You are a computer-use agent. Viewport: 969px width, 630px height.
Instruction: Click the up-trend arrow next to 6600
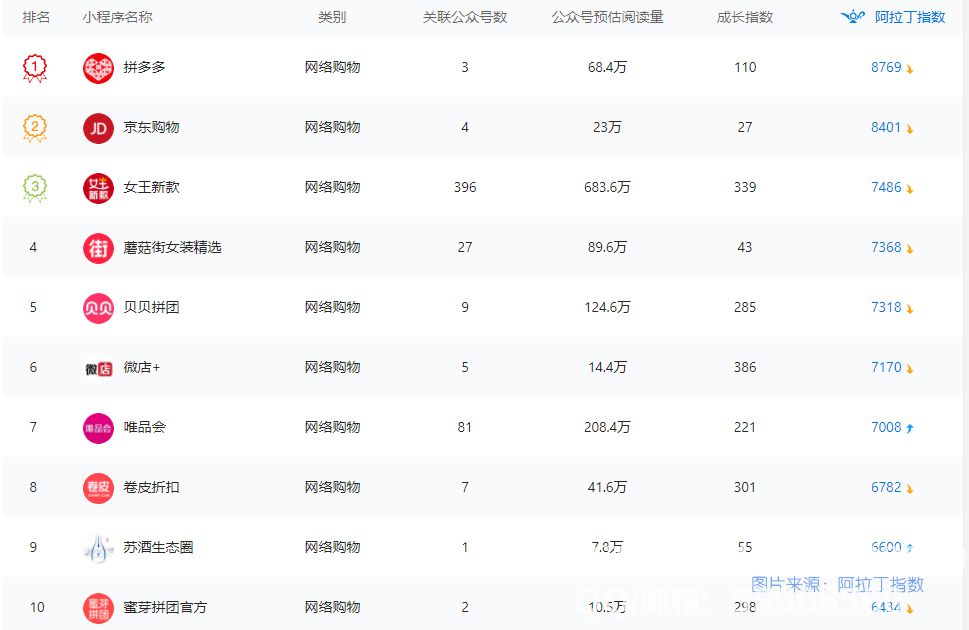pyautogui.click(x=910, y=548)
